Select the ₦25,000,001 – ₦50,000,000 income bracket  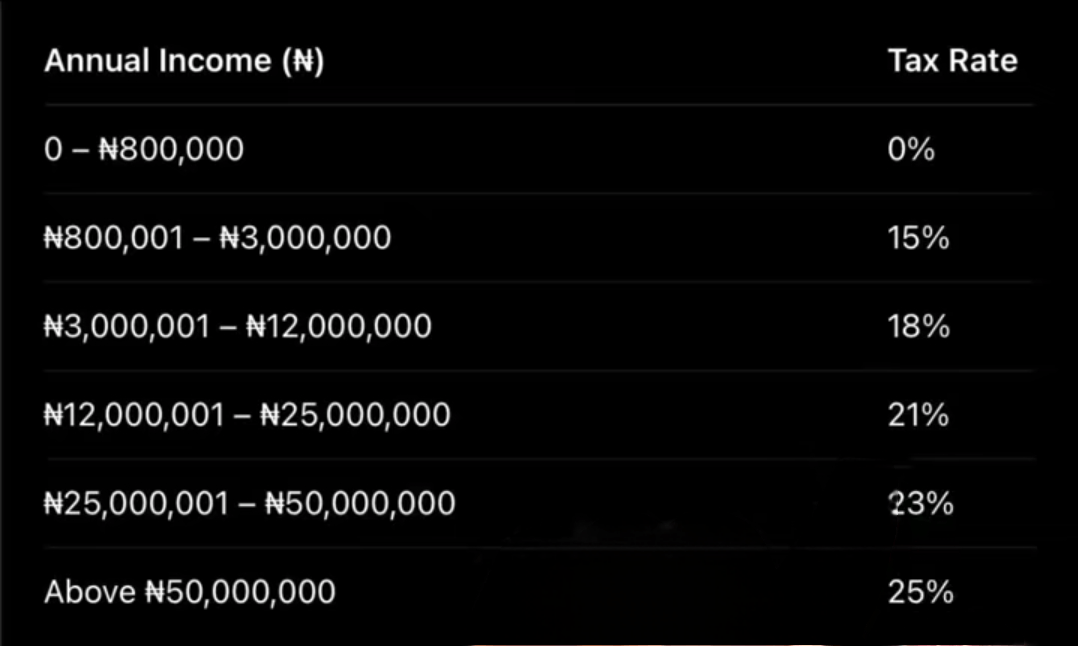(250, 503)
